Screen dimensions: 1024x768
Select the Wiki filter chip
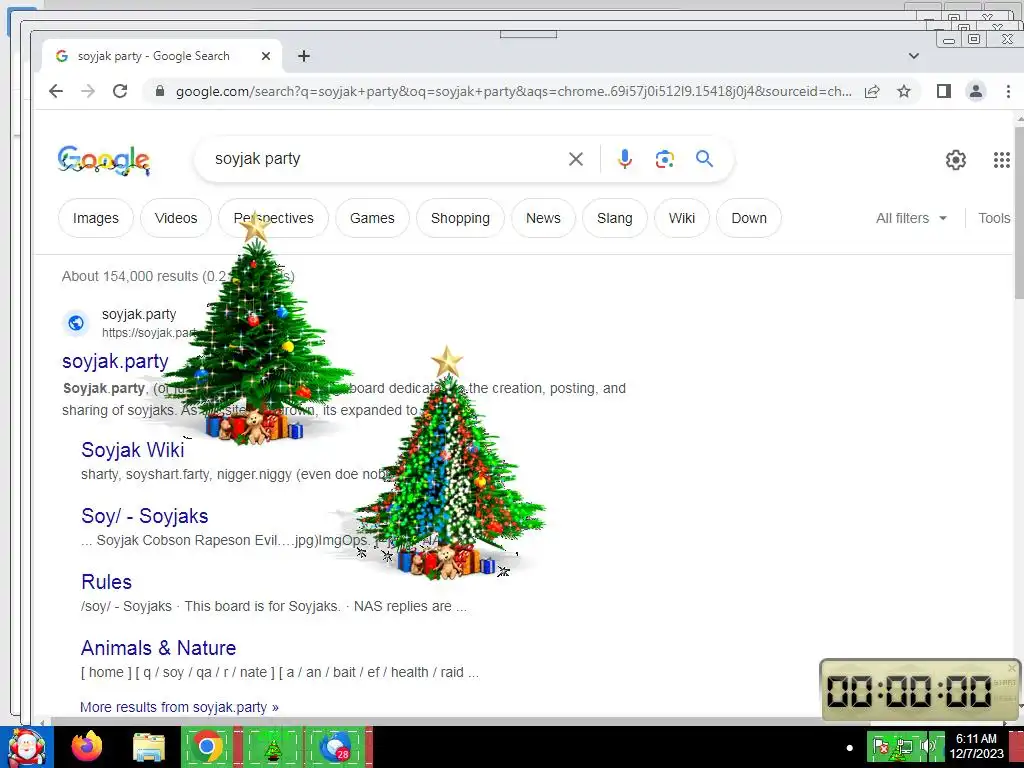click(x=682, y=218)
